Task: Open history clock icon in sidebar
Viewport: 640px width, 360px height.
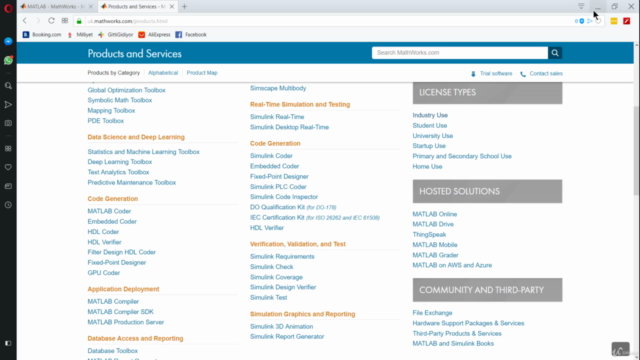Action: 8,205
